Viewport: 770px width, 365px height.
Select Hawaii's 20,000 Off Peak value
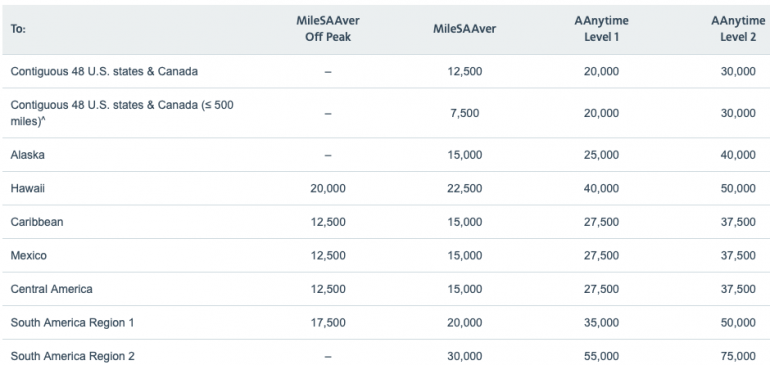pos(328,188)
